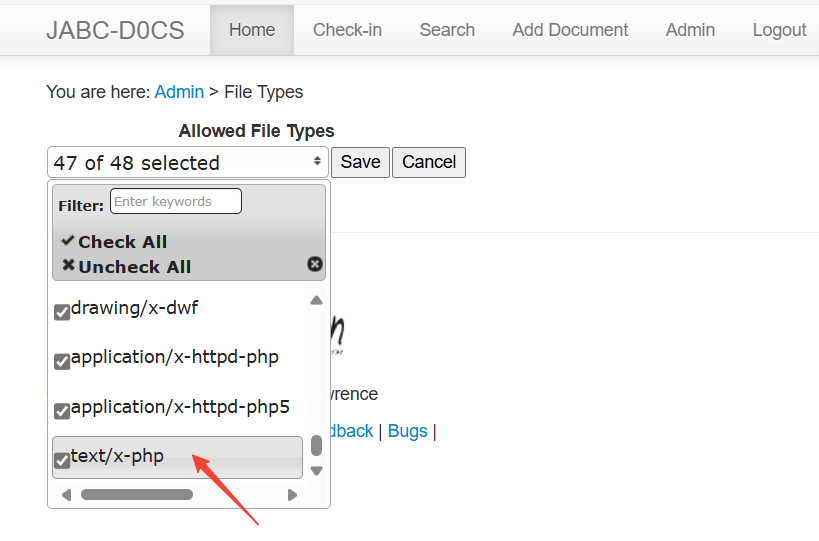The width and height of the screenshot is (819, 541).
Task: Uncheck the application/x-httpd-php checkbox
Action: 62,361
